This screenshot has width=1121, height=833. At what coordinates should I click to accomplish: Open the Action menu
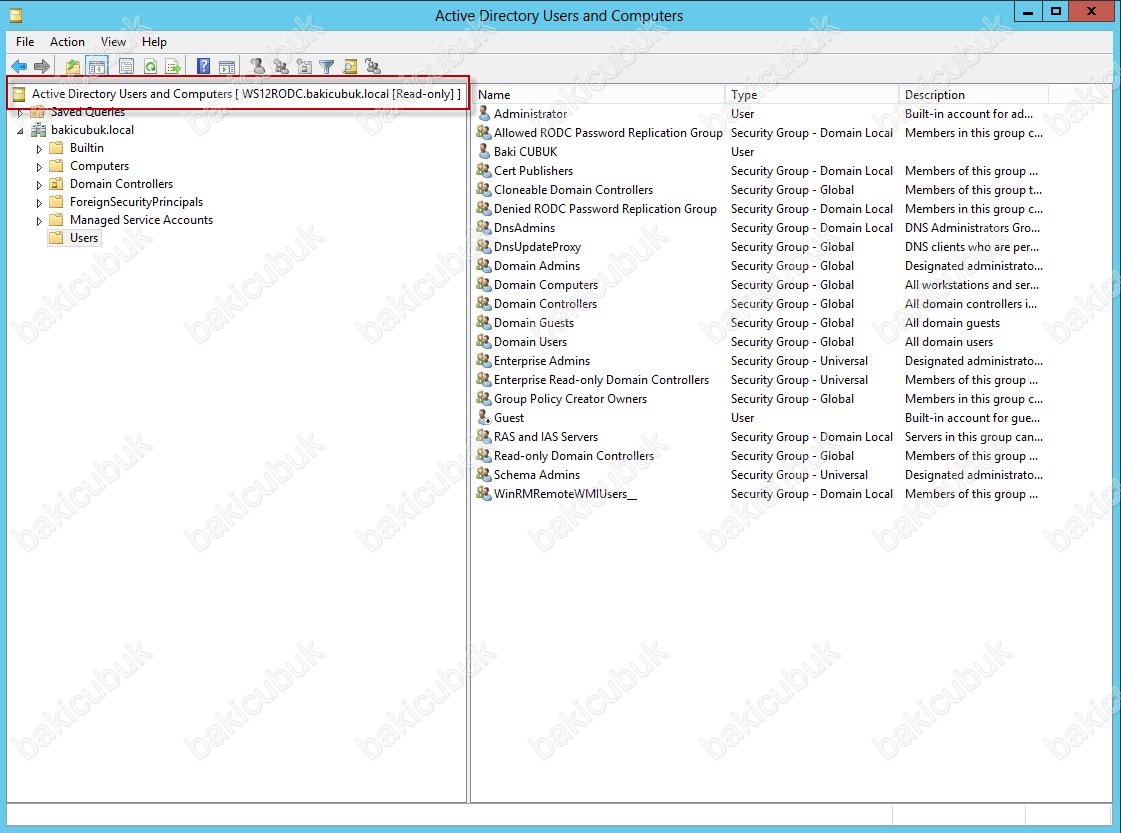[67, 41]
